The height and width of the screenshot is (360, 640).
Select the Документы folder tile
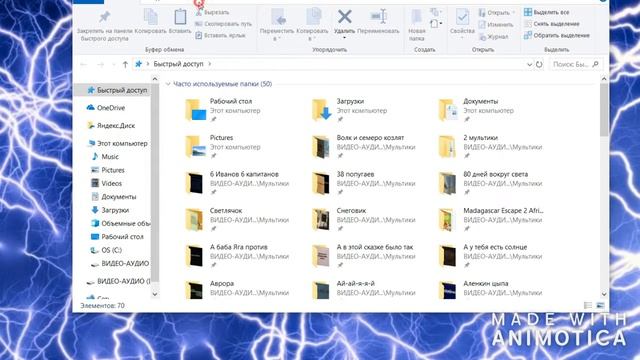pyautogui.click(x=476, y=110)
